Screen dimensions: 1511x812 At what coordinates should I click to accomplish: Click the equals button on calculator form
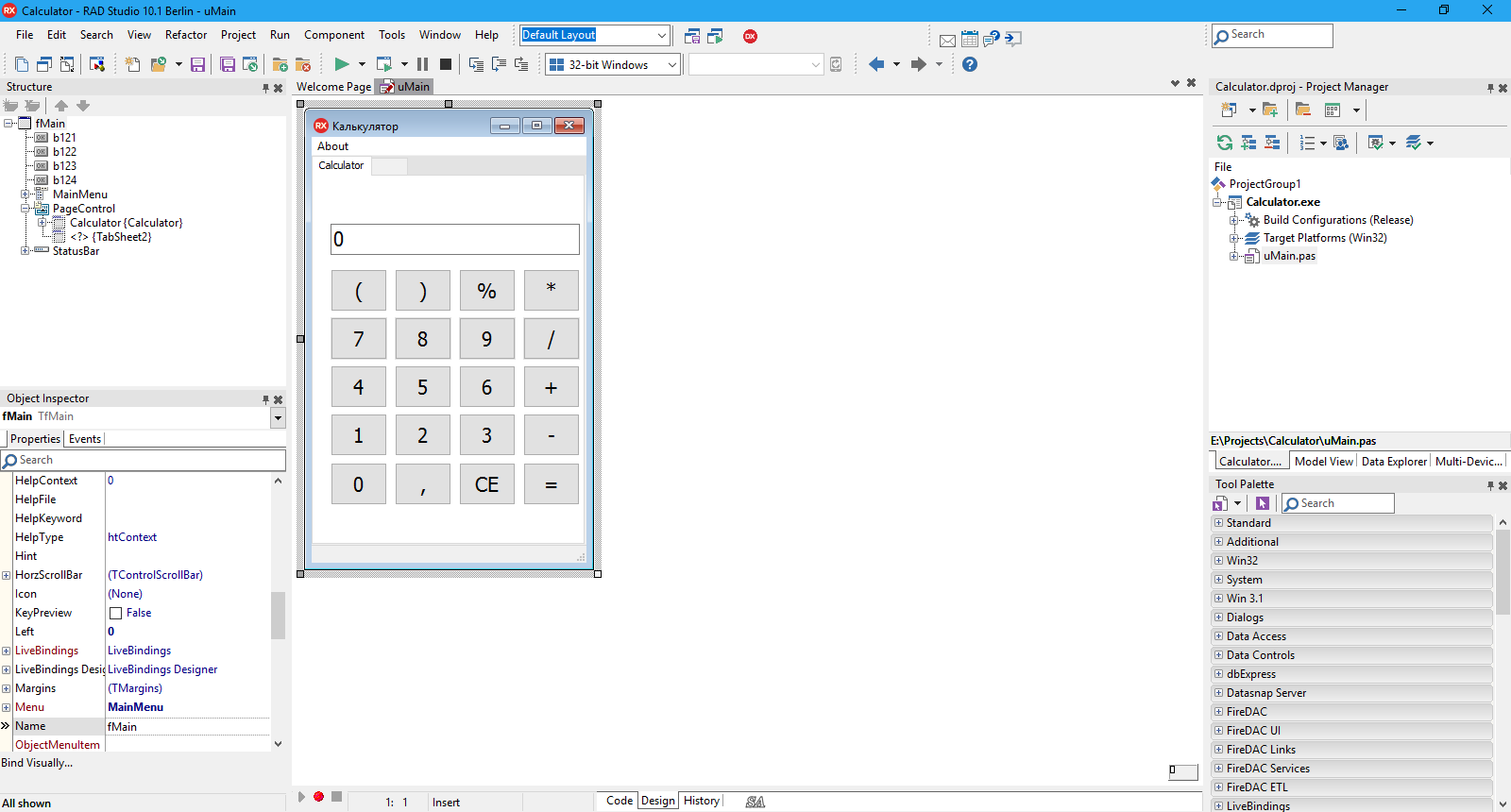point(551,484)
